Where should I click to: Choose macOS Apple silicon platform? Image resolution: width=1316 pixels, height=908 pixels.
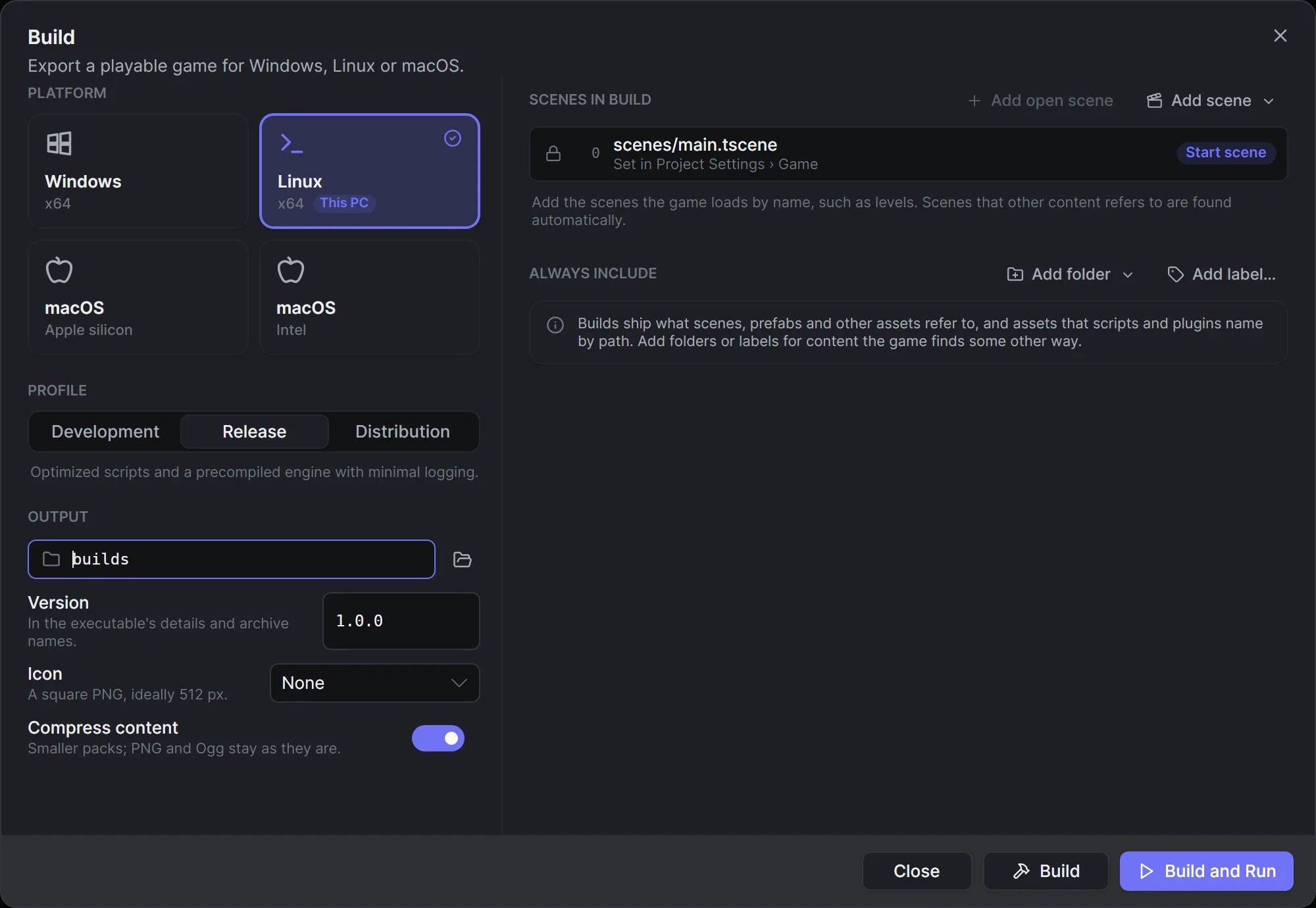[x=138, y=297]
